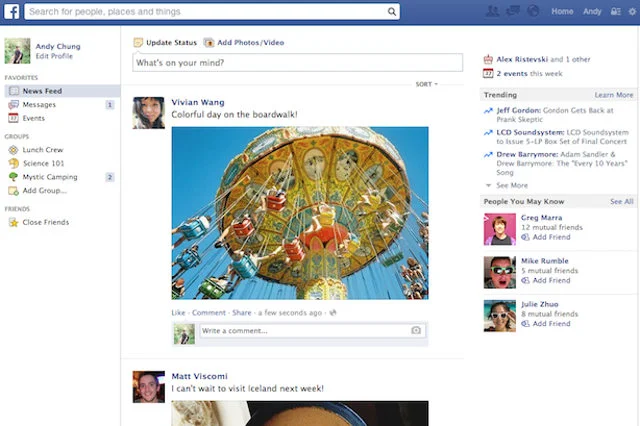This screenshot has height=426, width=640.
Task: Click Andy Chung profile name
Action: coord(58,46)
